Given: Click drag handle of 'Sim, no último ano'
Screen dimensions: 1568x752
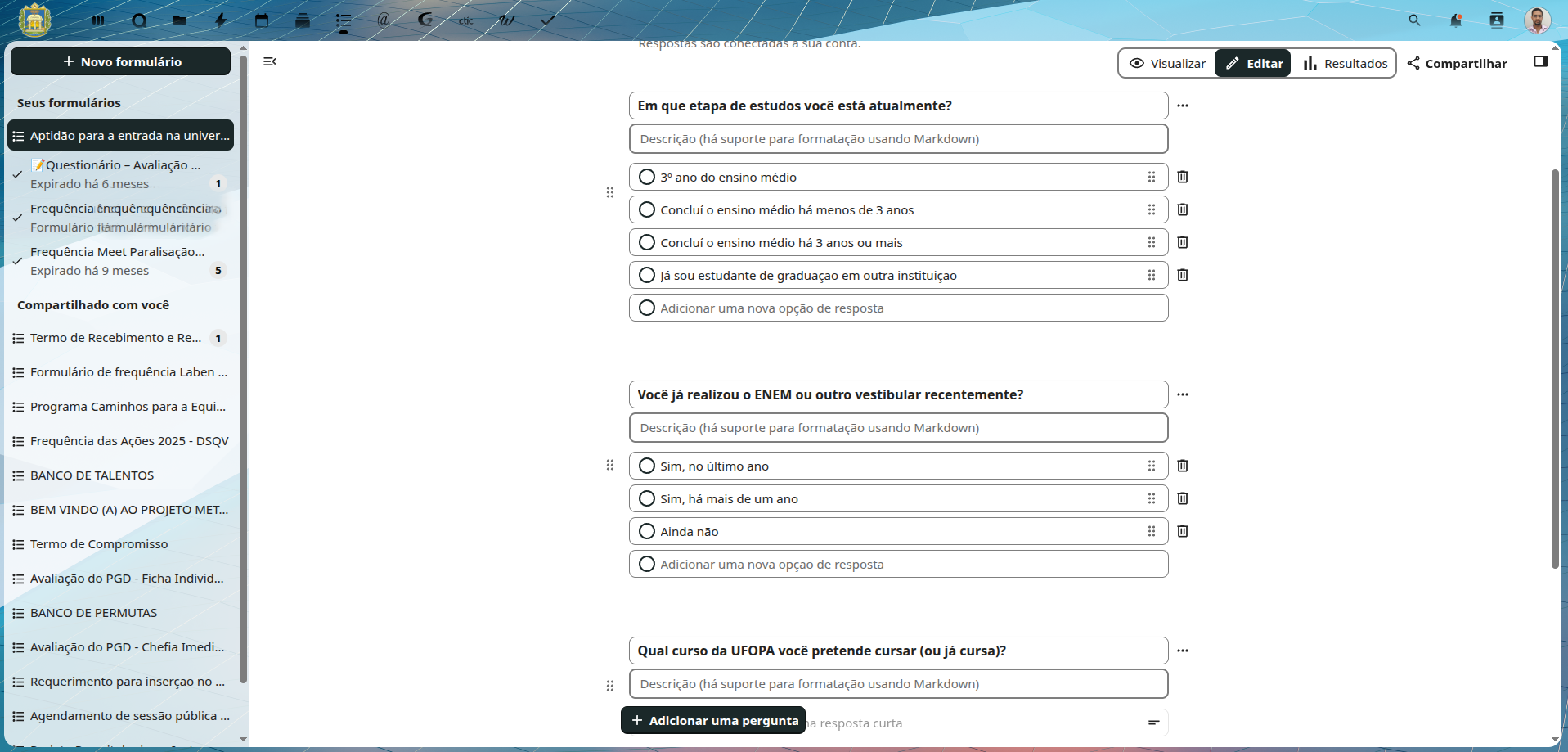Looking at the screenshot, I should (x=1151, y=466).
